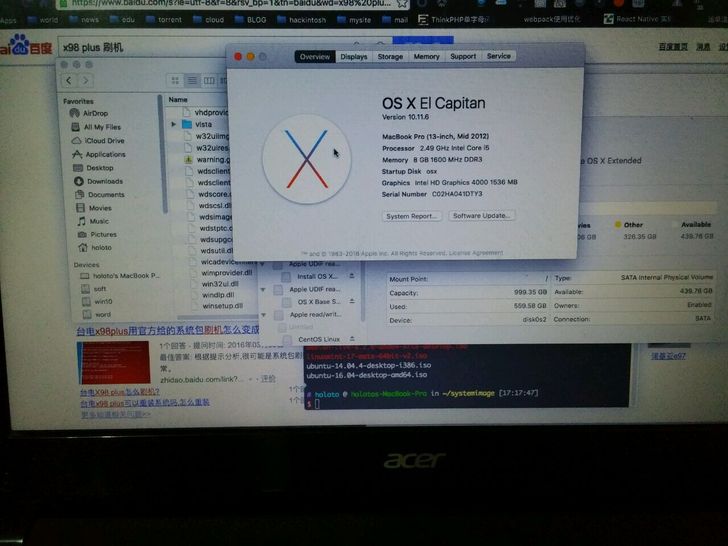Open the mysite bookmark folder
Viewport: 728px width, 546px height.
(354, 20)
